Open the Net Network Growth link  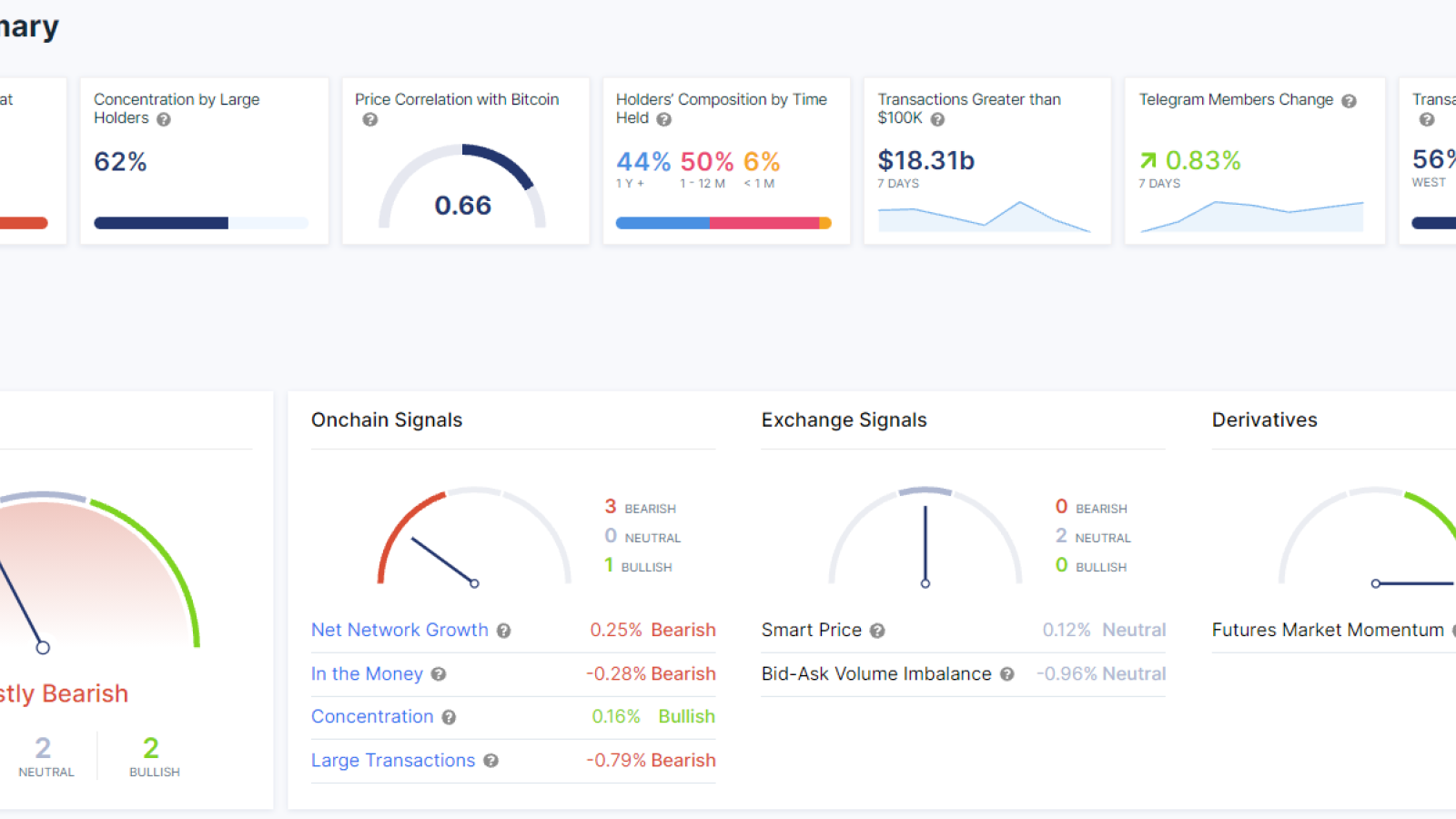399,630
